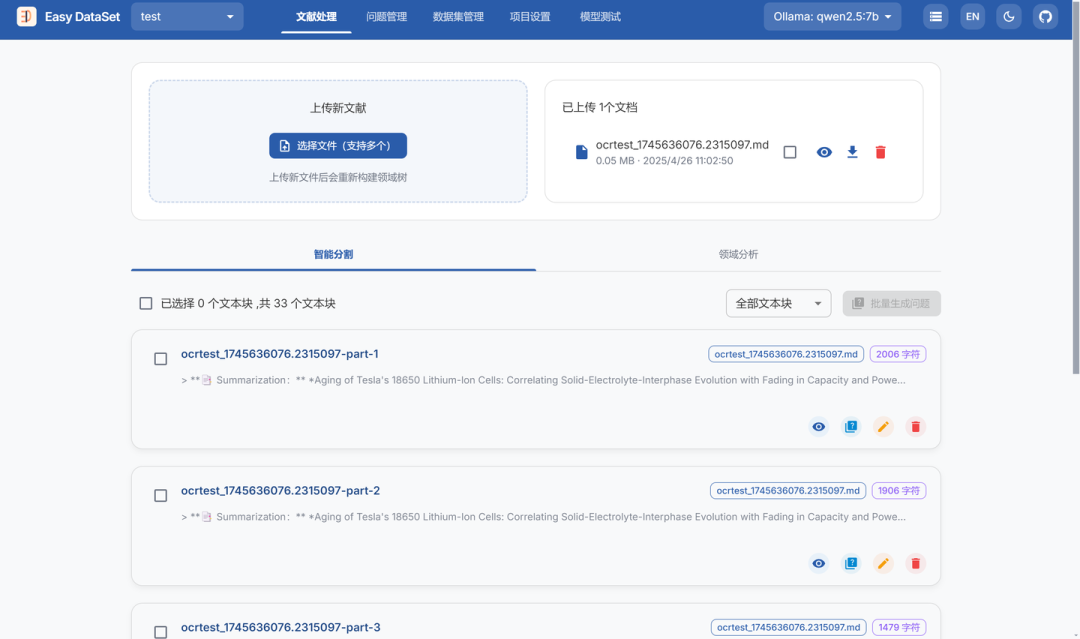This screenshot has width=1080, height=639.
Task: View details of part-1 text block
Action: [x=818, y=427]
